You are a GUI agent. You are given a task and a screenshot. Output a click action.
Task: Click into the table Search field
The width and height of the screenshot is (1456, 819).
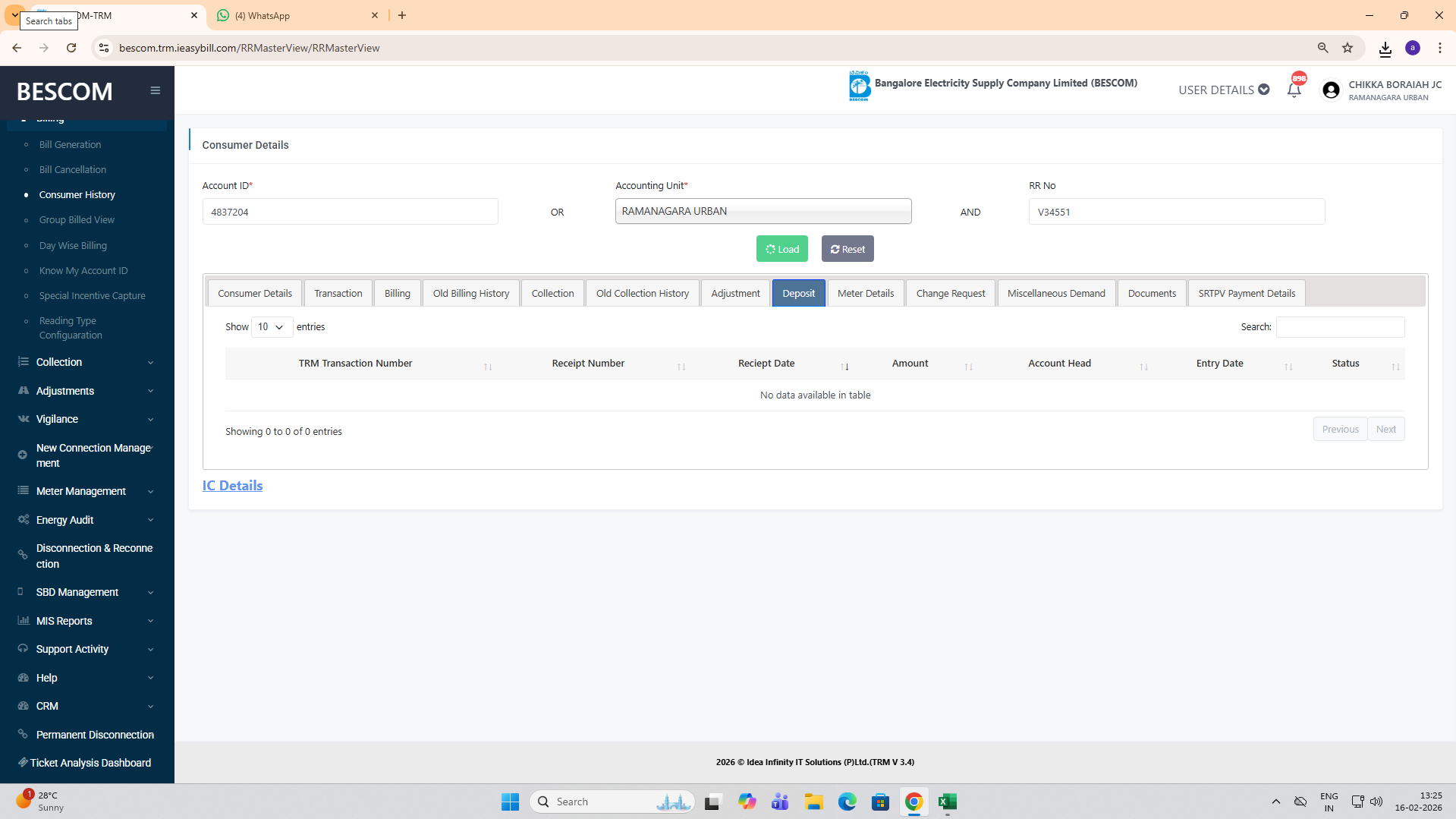(1340, 327)
